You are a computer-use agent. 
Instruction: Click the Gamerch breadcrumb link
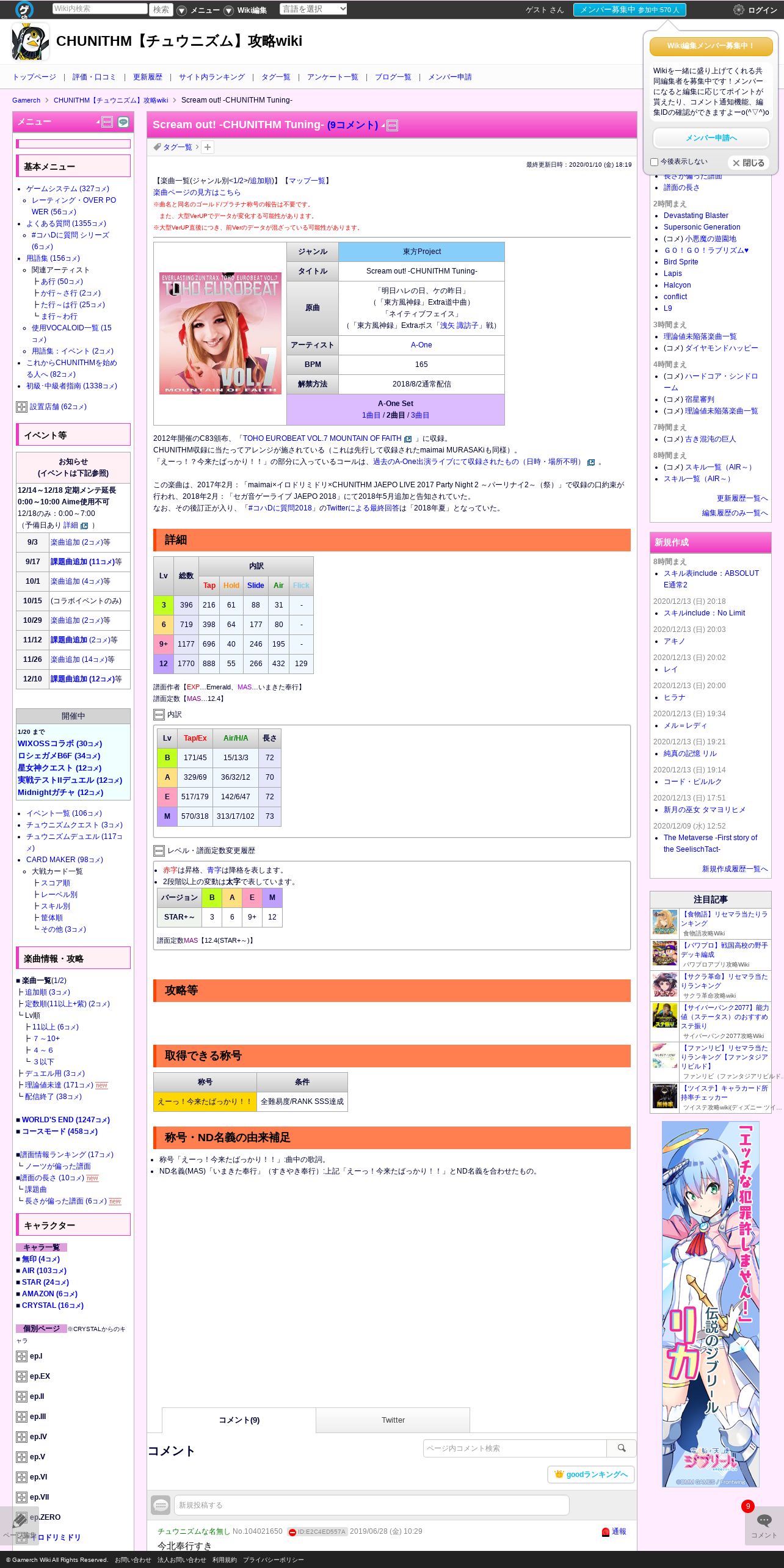pos(26,100)
